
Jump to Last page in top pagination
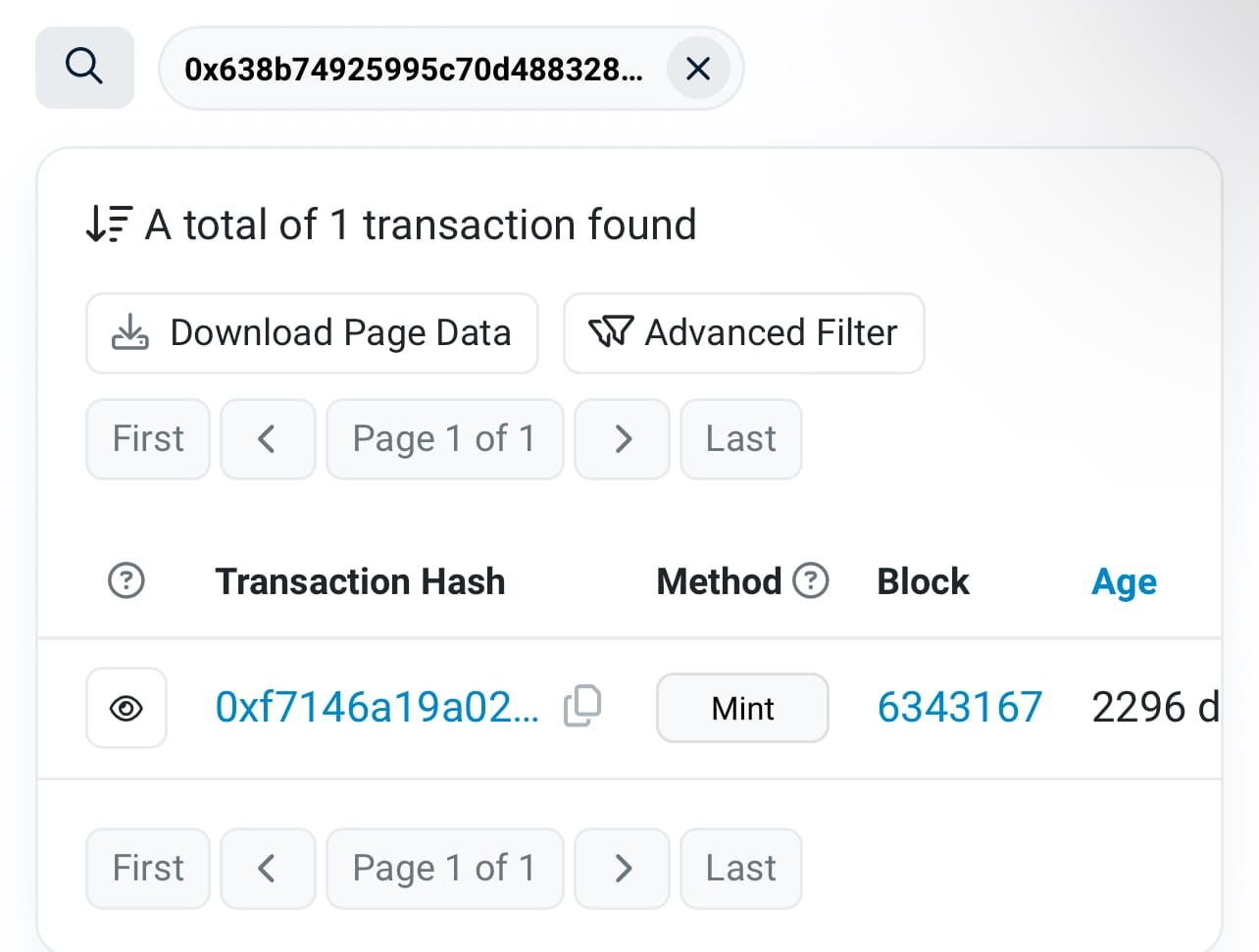pyautogui.click(x=740, y=439)
